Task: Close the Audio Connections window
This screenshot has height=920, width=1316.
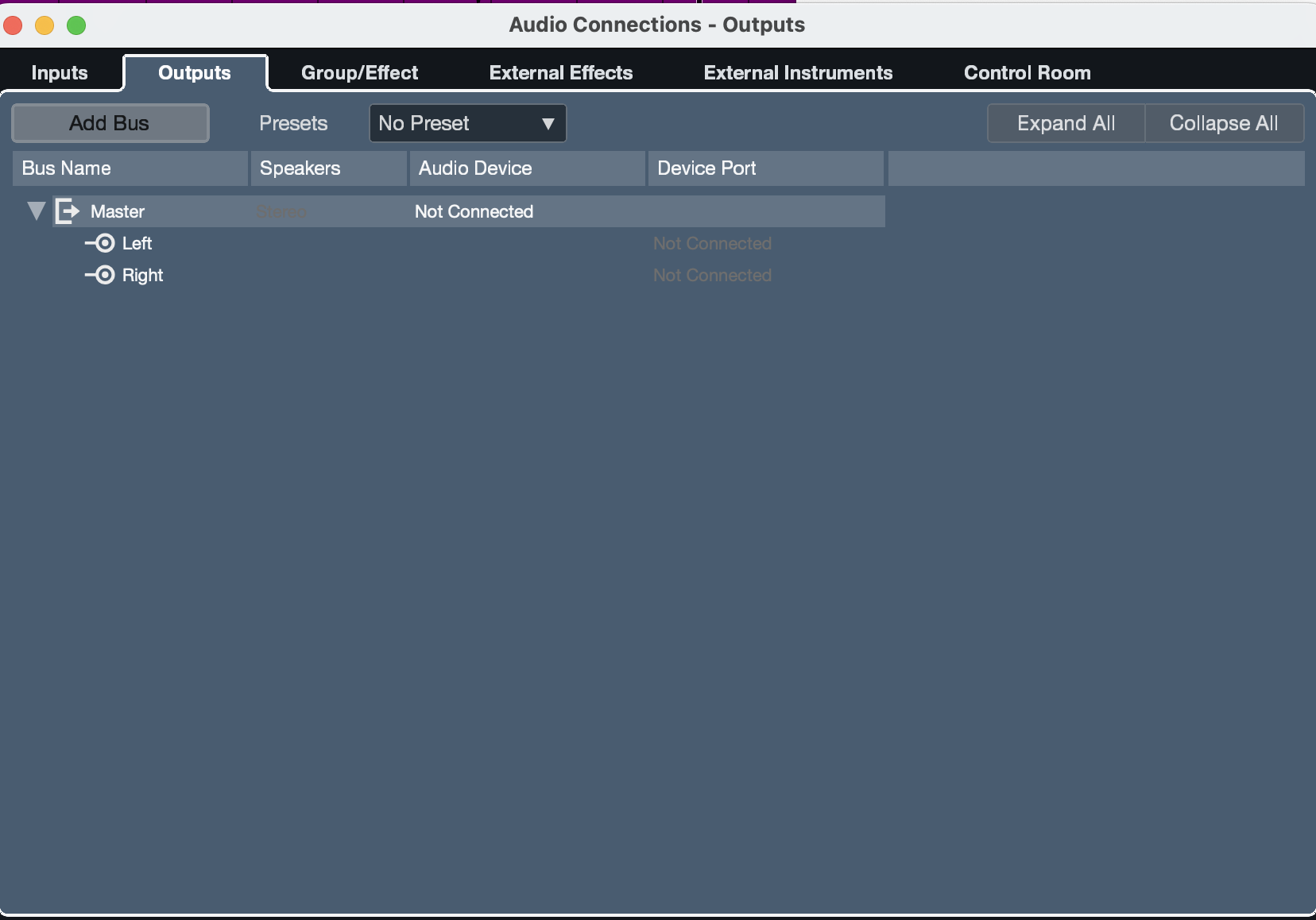Action: (x=14, y=25)
